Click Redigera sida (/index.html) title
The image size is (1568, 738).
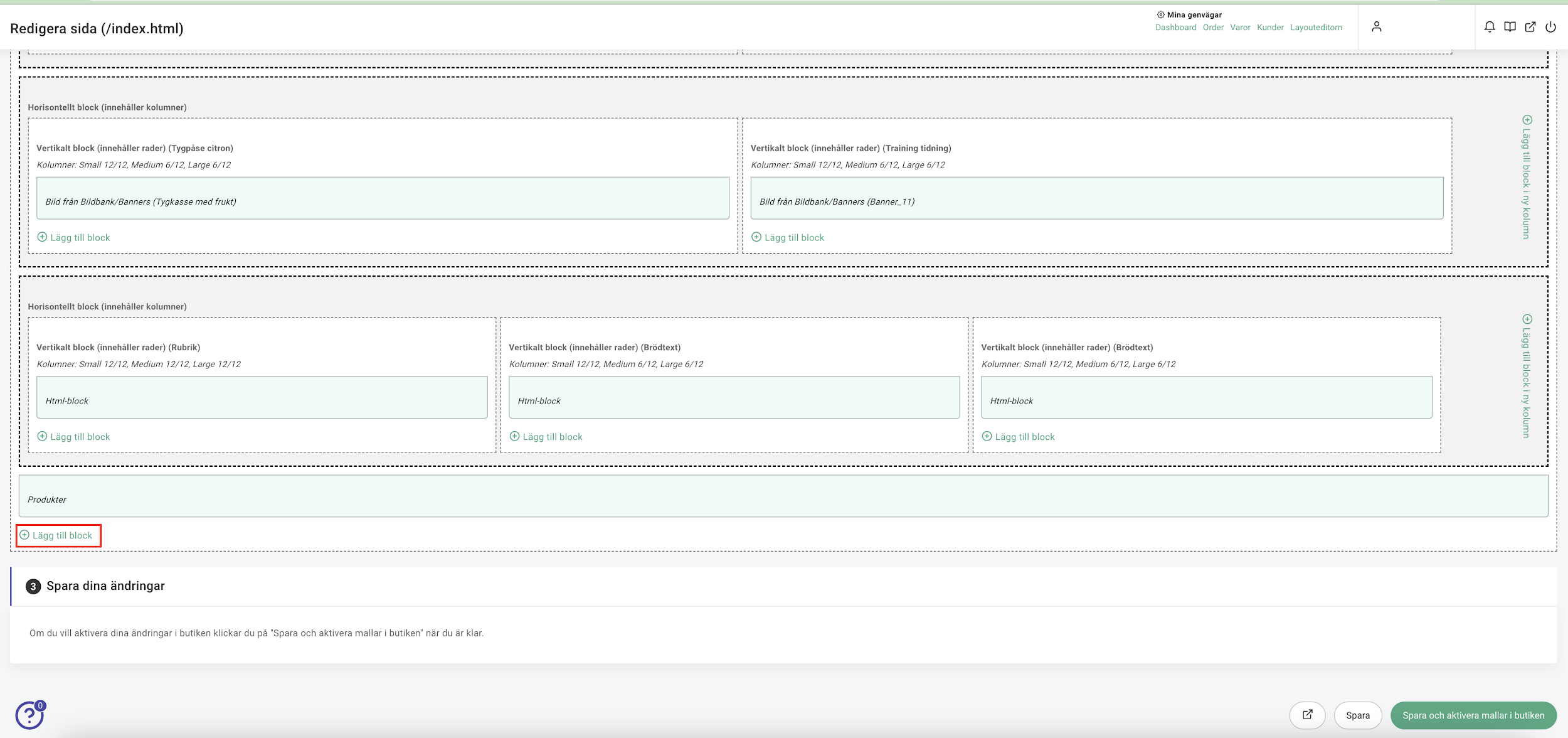click(x=97, y=28)
